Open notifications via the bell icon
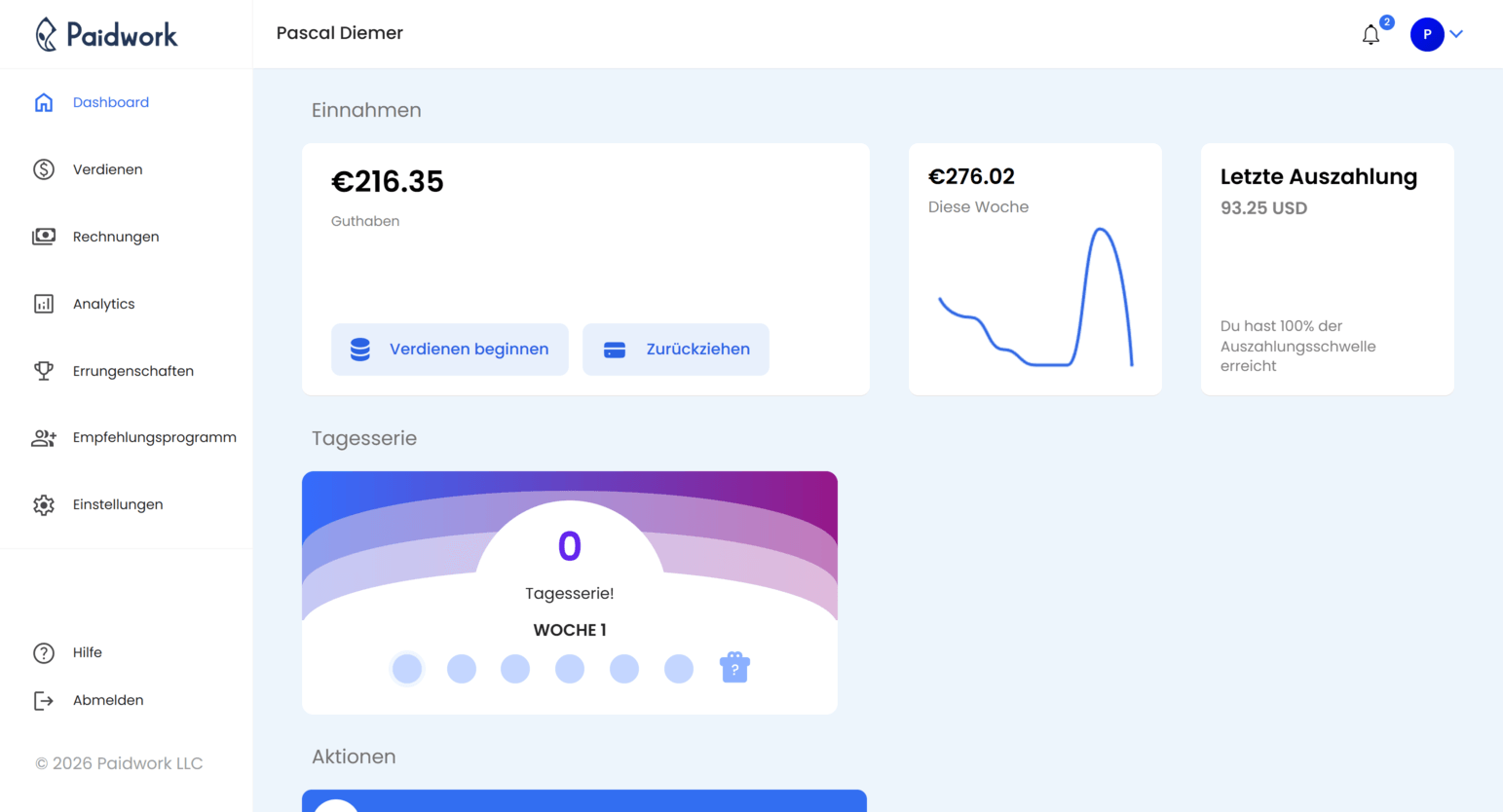1503x812 pixels. [x=1371, y=34]
